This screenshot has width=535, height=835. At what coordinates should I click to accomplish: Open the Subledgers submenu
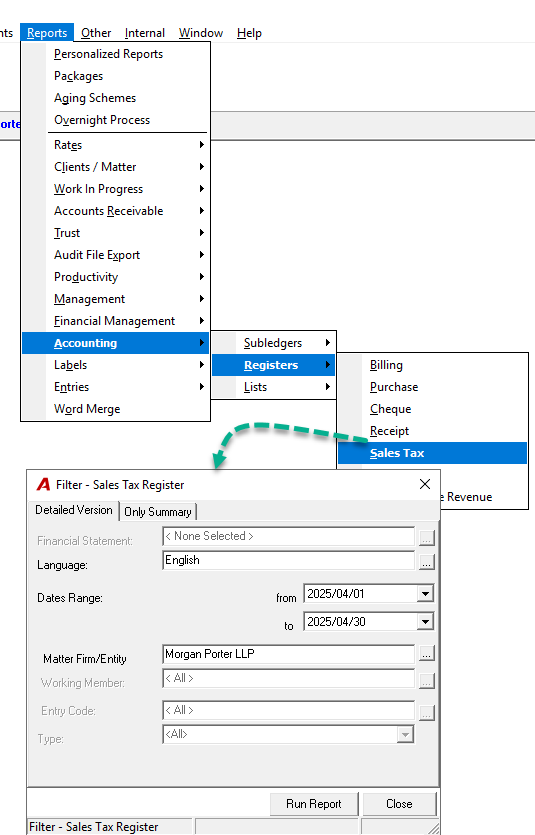274,343
